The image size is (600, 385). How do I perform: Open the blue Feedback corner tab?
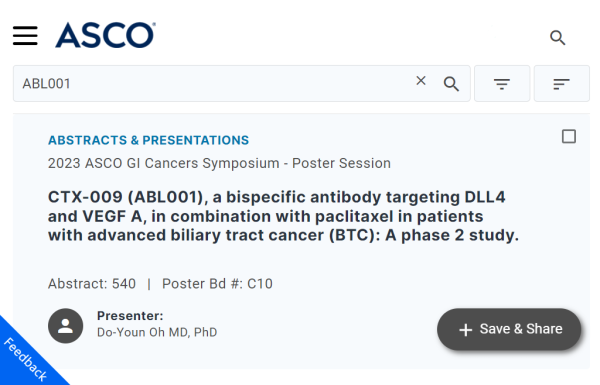pos(25,360)
